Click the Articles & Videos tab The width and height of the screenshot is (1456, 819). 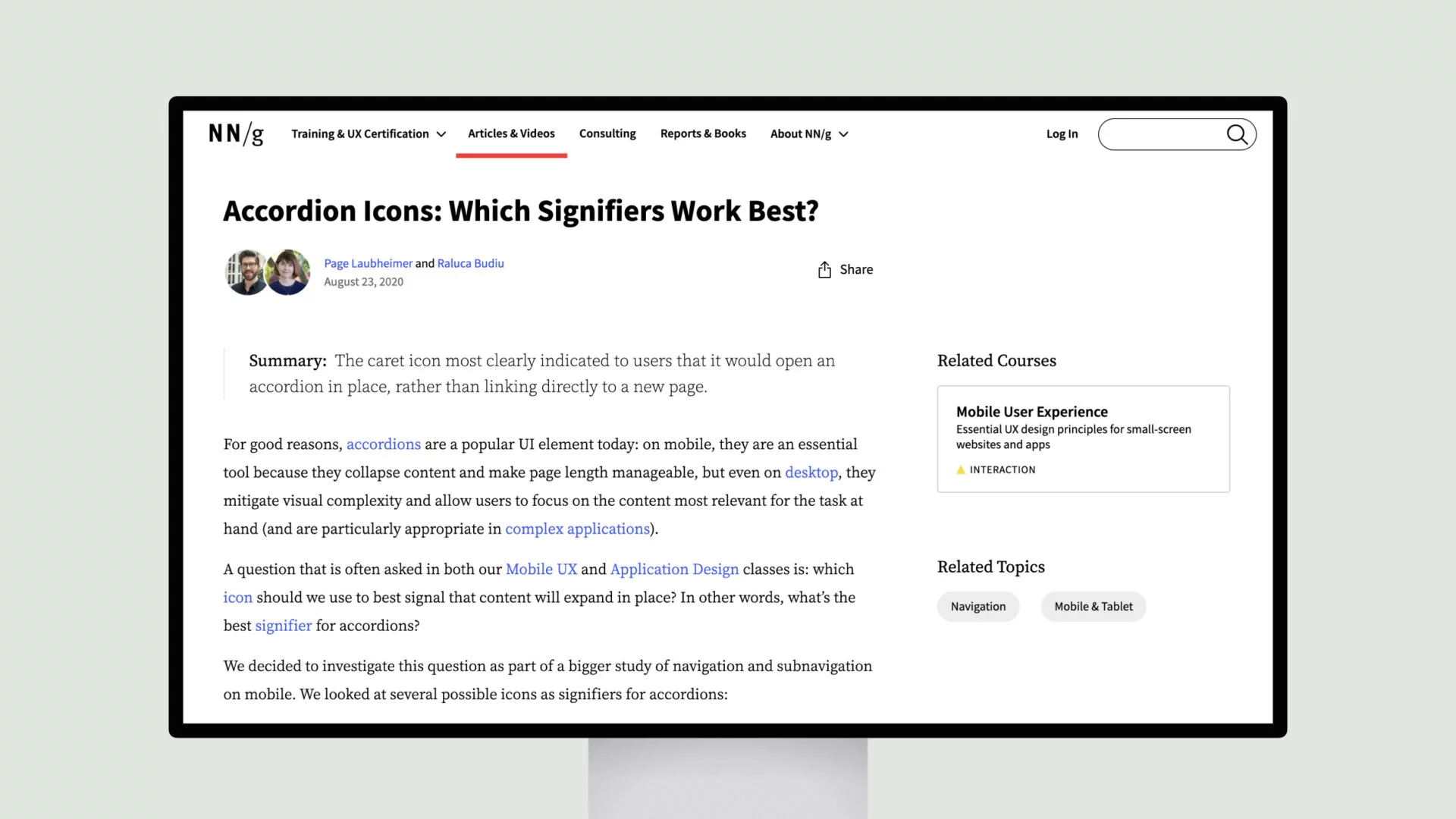tap(511, 133)
